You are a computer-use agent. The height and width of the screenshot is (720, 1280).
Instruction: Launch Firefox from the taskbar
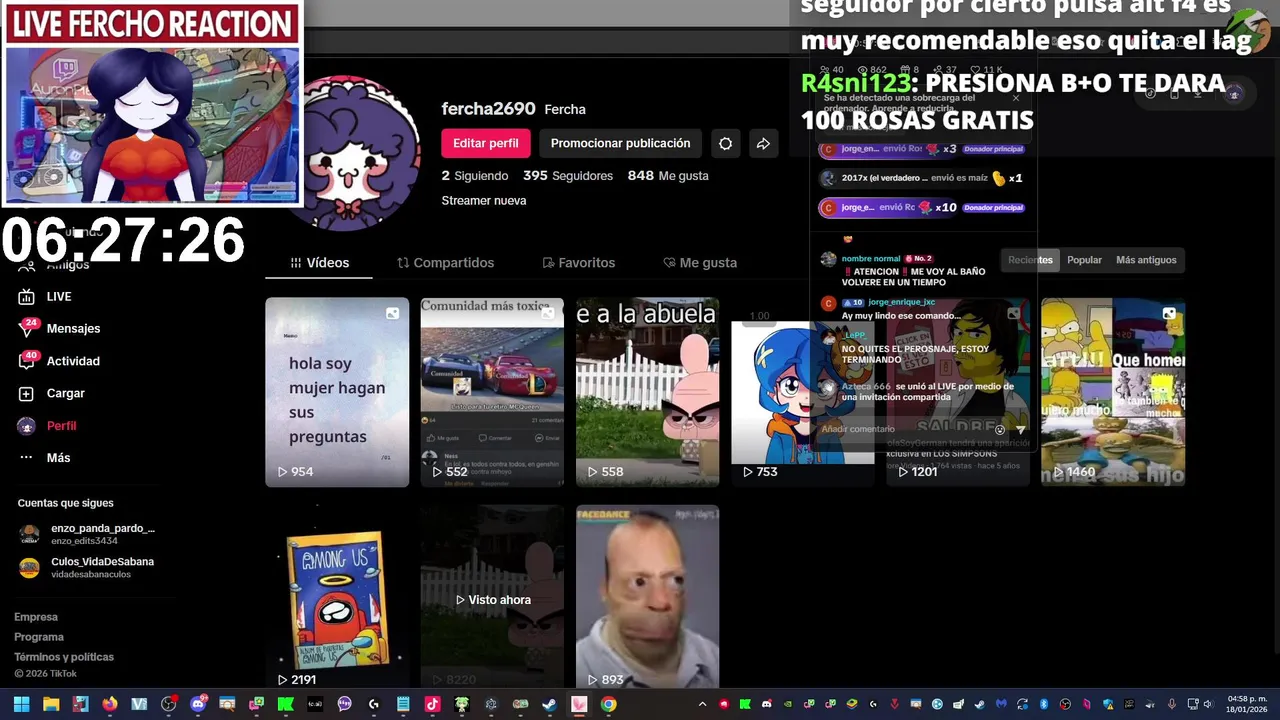110,704
